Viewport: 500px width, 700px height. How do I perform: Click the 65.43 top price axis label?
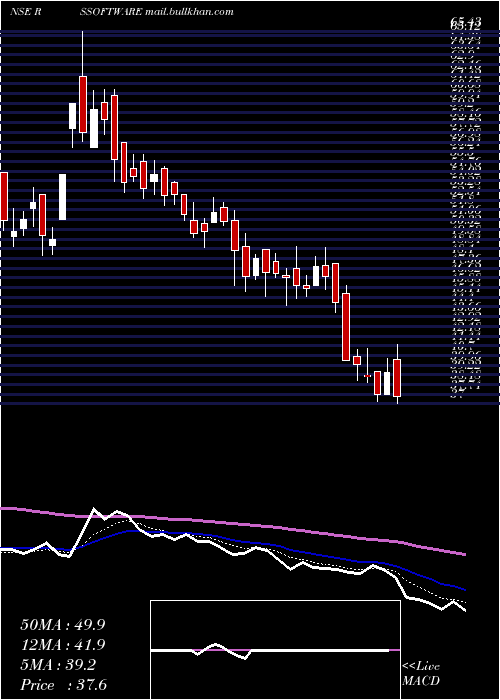point(466,21)
